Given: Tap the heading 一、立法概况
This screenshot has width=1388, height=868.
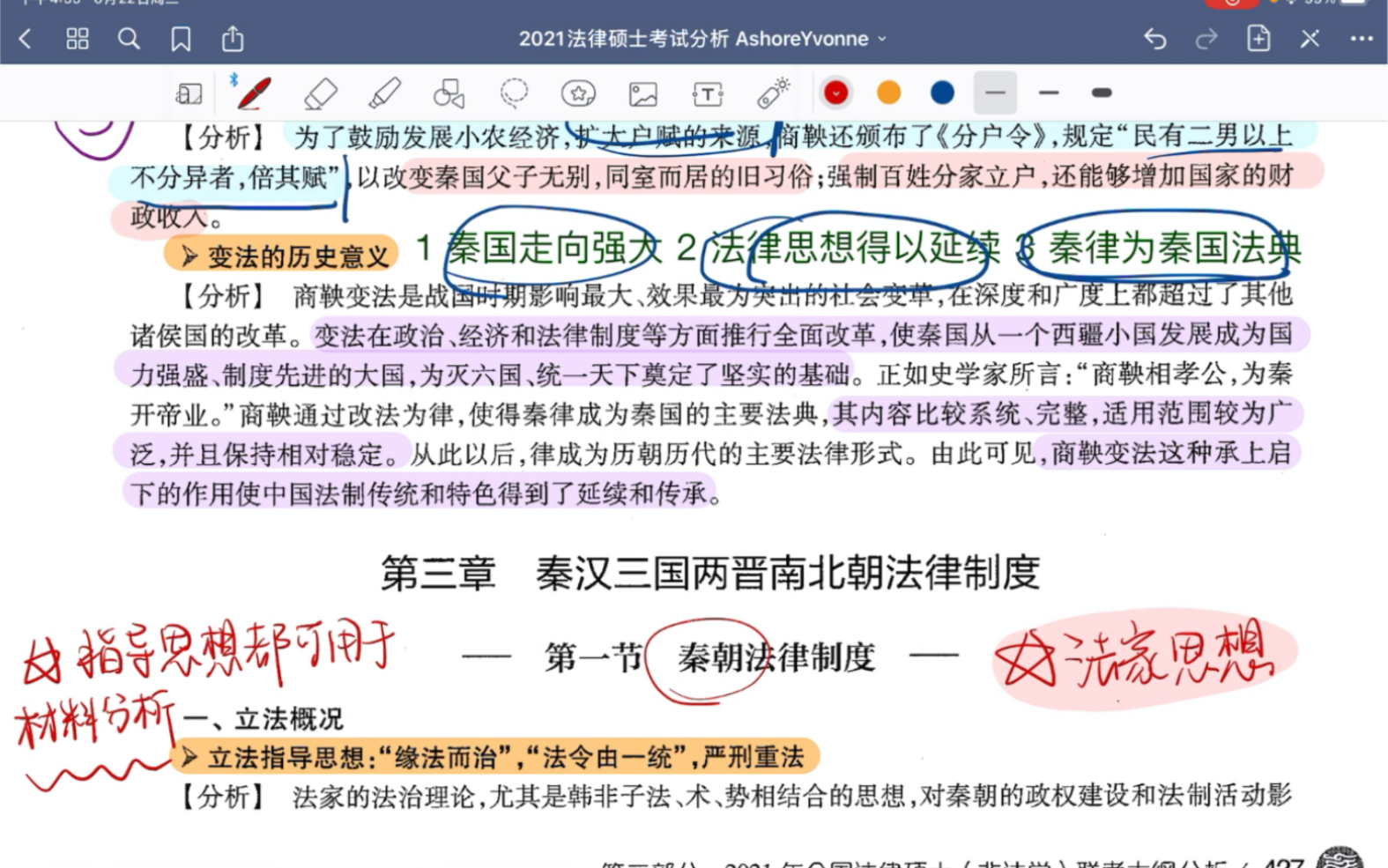Looking at the screenshot, I should [263, 719].
